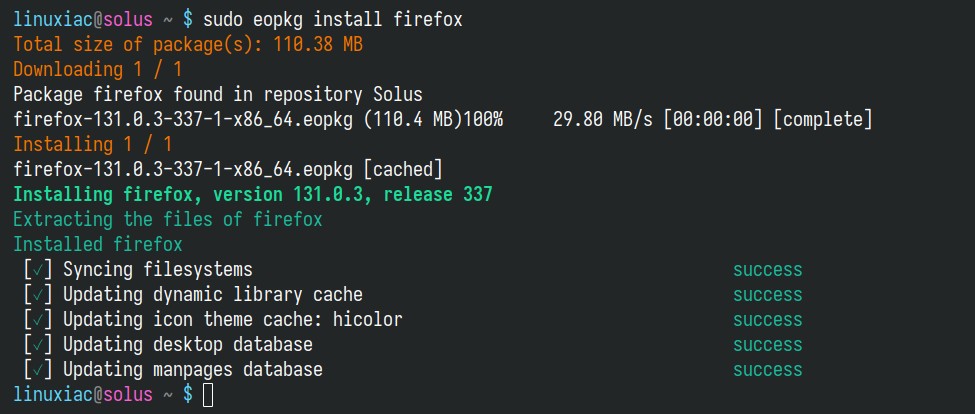Click the checkmark beside Updating desktop database
975x414 pixels.
39,344
